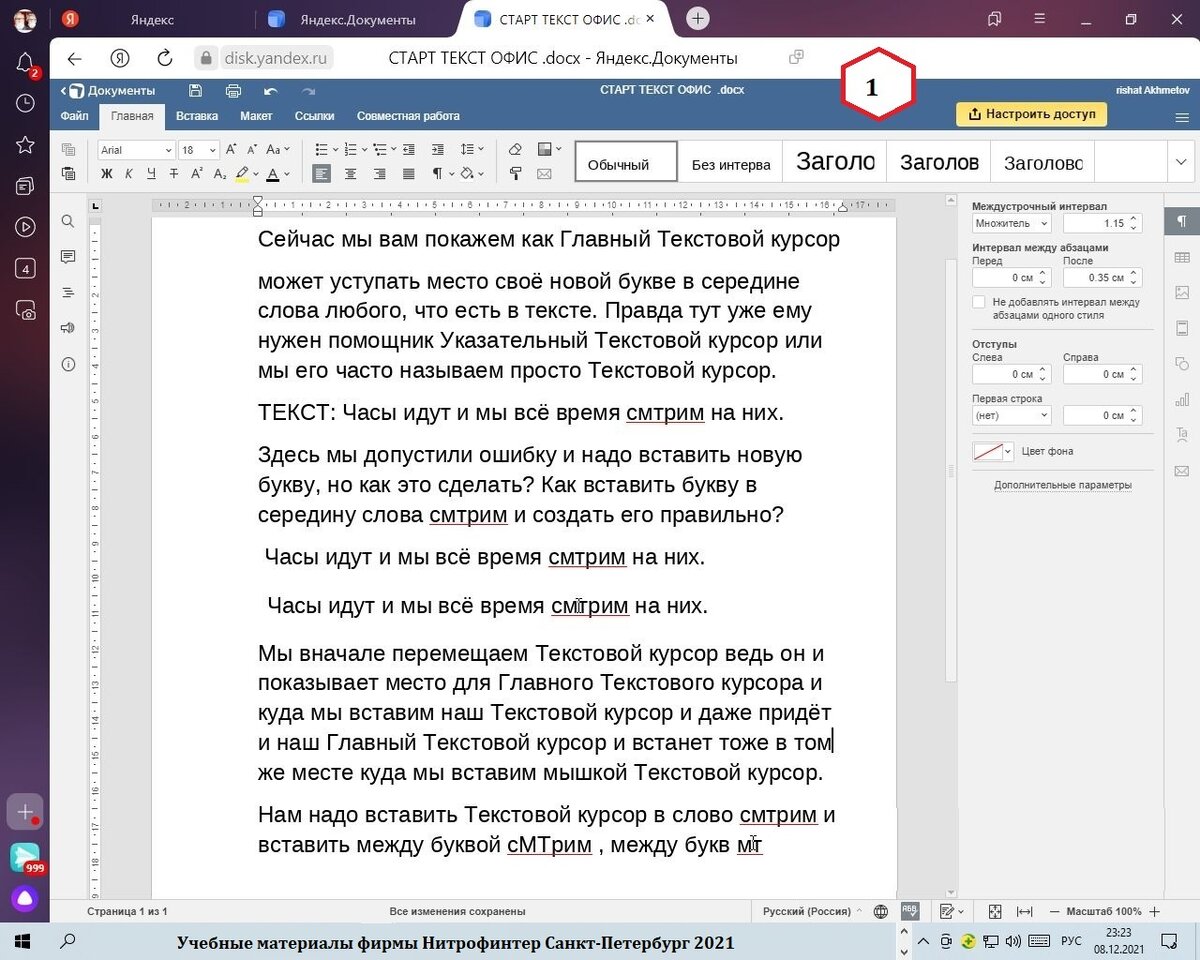Open the Русский (Россия) language selector
Image resolution: width=1200 pixels, height=960 pixels.
point(814,911)
